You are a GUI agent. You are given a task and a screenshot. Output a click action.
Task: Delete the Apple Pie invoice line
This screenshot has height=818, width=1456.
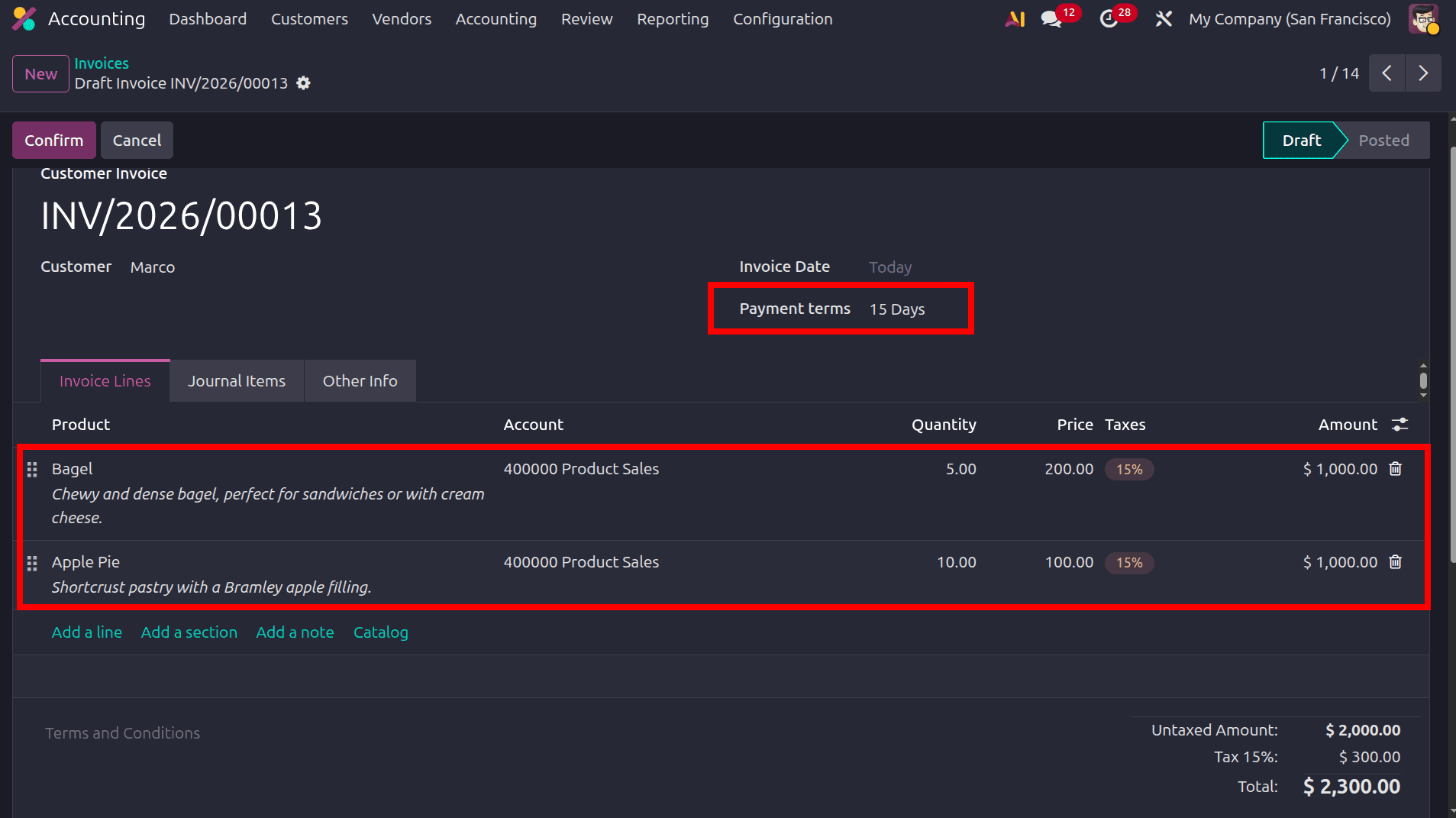(x=1396, y=562)
